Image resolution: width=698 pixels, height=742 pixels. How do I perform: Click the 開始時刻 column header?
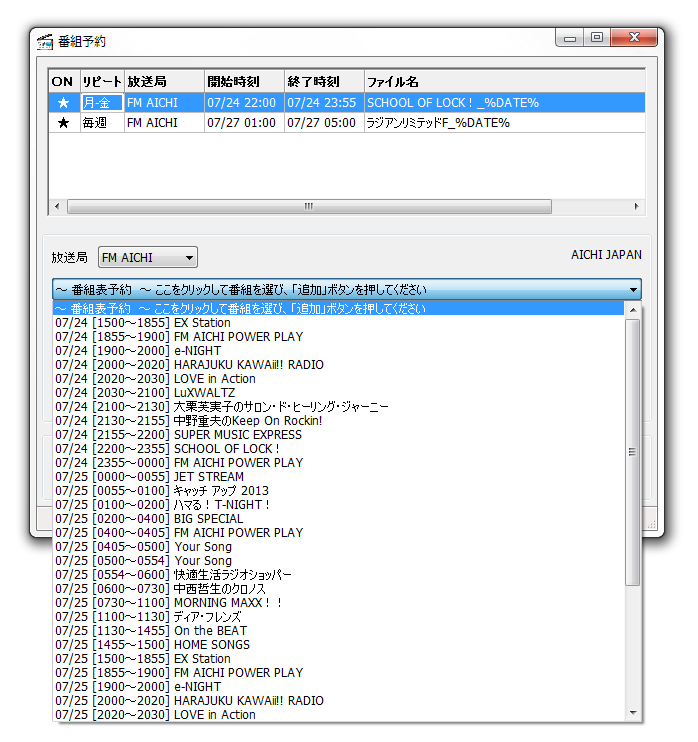(x=244, y=81)
